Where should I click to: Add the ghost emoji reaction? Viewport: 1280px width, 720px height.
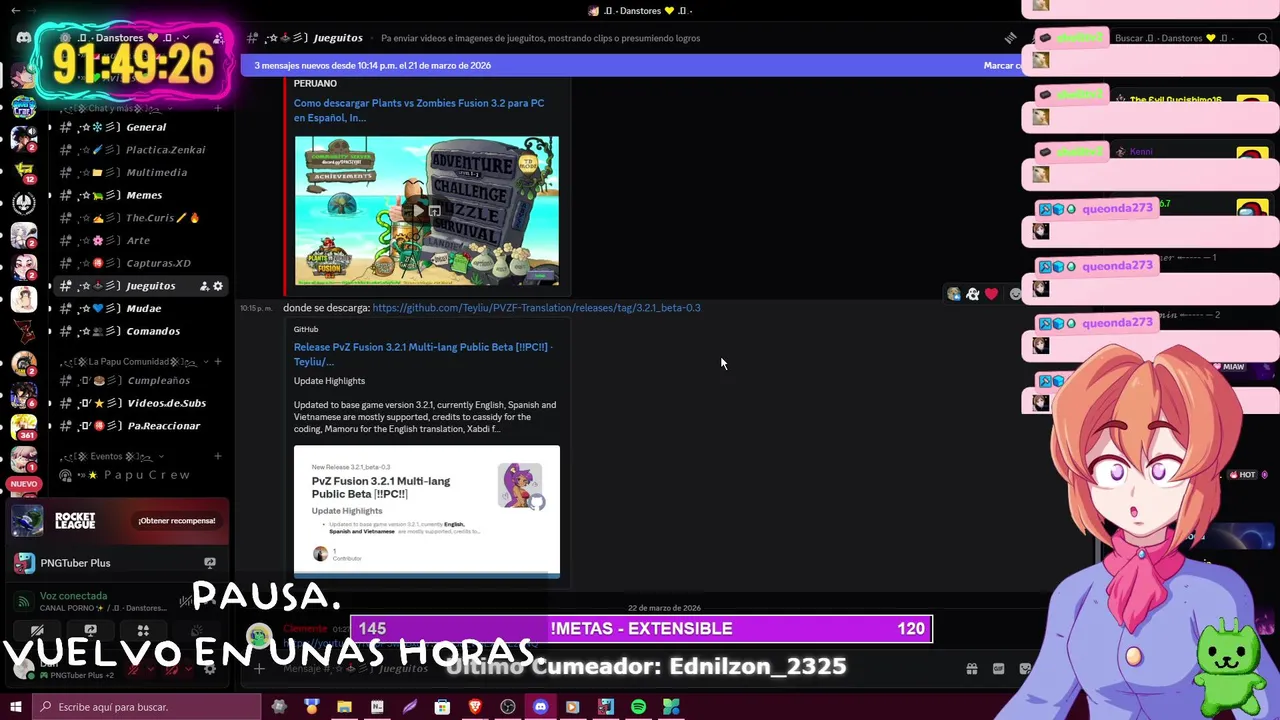click(972, 294)
